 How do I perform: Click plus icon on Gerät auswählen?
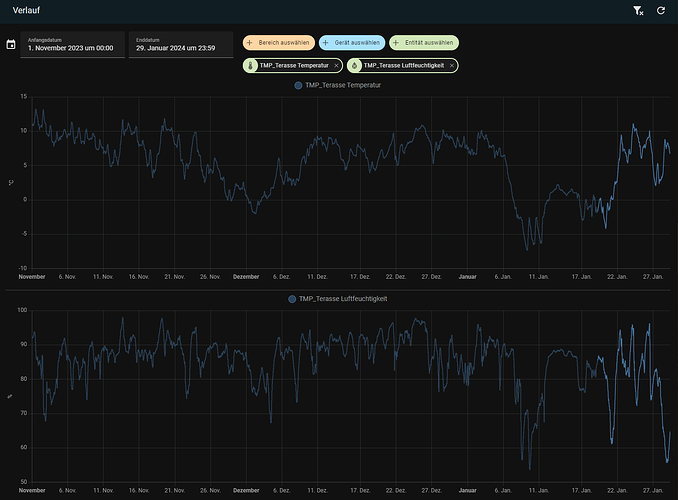326,43
